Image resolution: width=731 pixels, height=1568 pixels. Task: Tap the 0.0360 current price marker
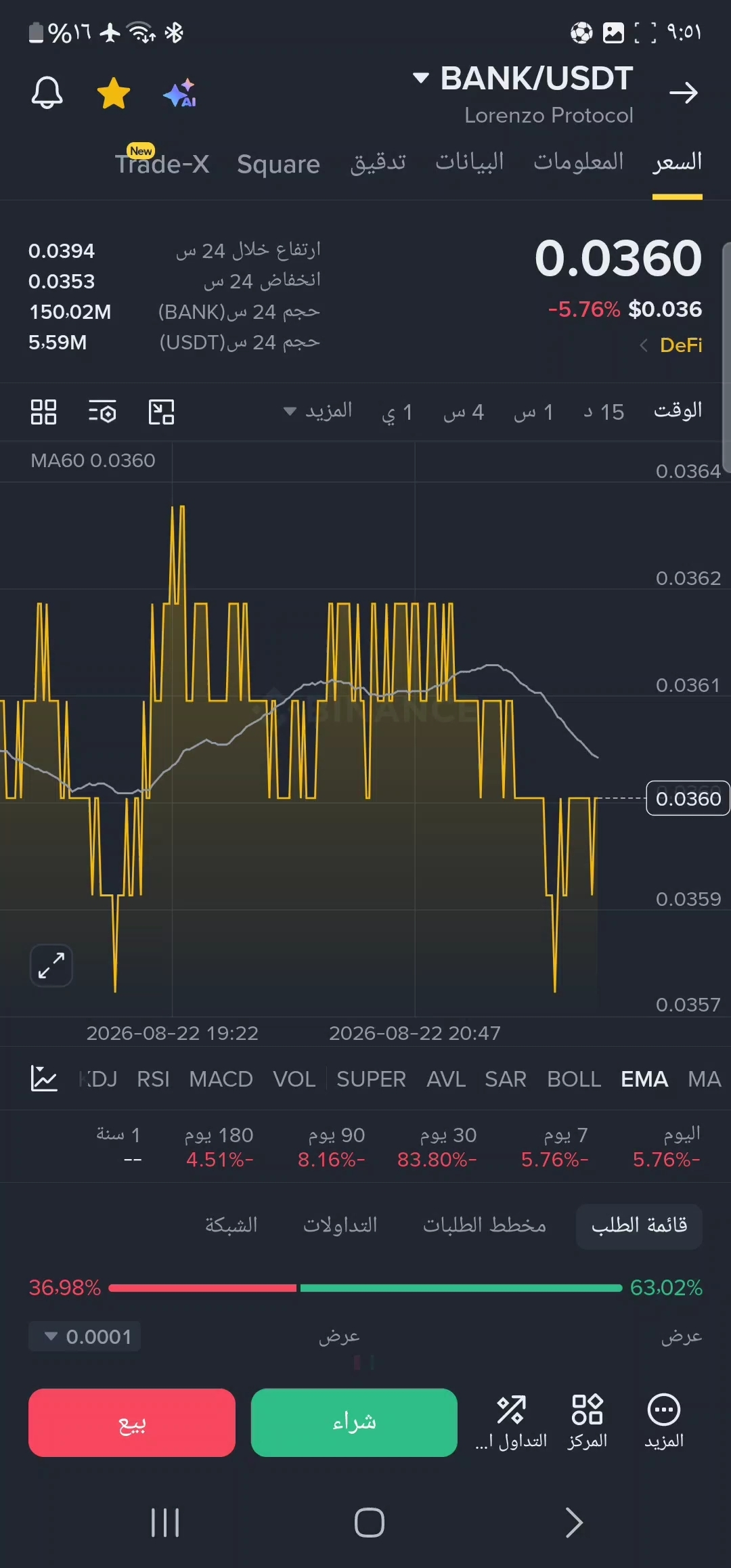pyautogui.click(x=688, y=799)
